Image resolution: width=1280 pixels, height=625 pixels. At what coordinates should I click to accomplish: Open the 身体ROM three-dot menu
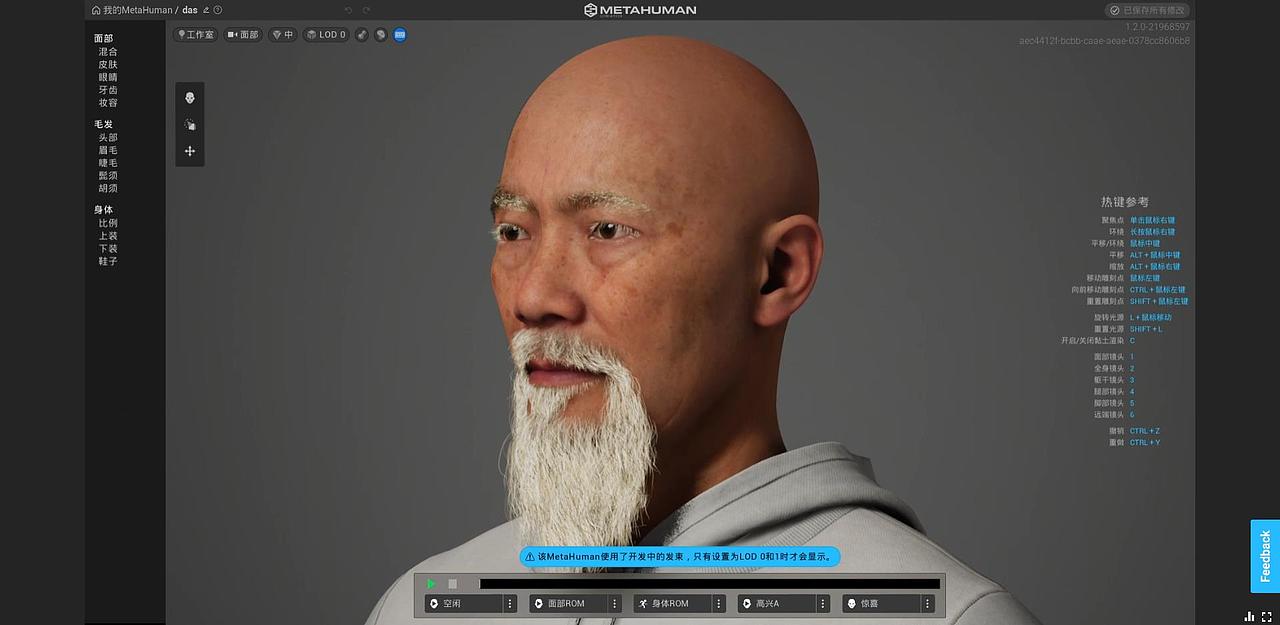[719, 603]
